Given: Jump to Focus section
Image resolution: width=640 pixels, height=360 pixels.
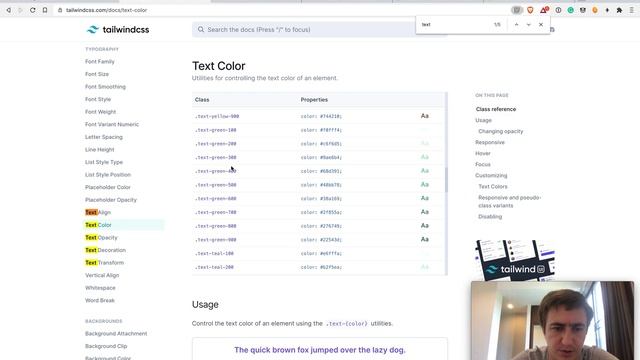Looking at the screenshot, I should pos(483,164).
